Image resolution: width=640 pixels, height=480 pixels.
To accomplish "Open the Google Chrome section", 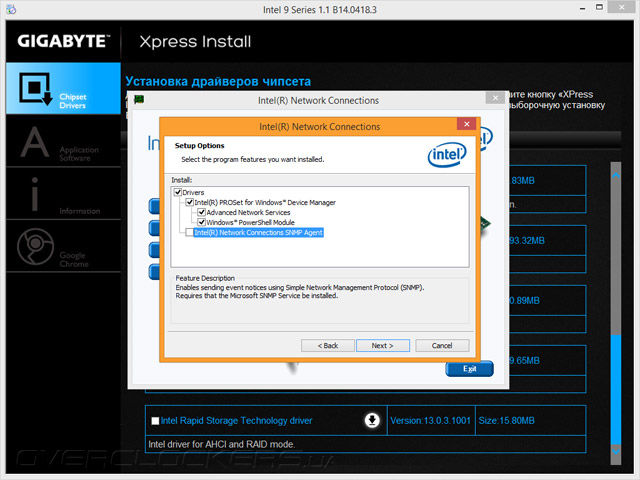I will pos(63,246).
